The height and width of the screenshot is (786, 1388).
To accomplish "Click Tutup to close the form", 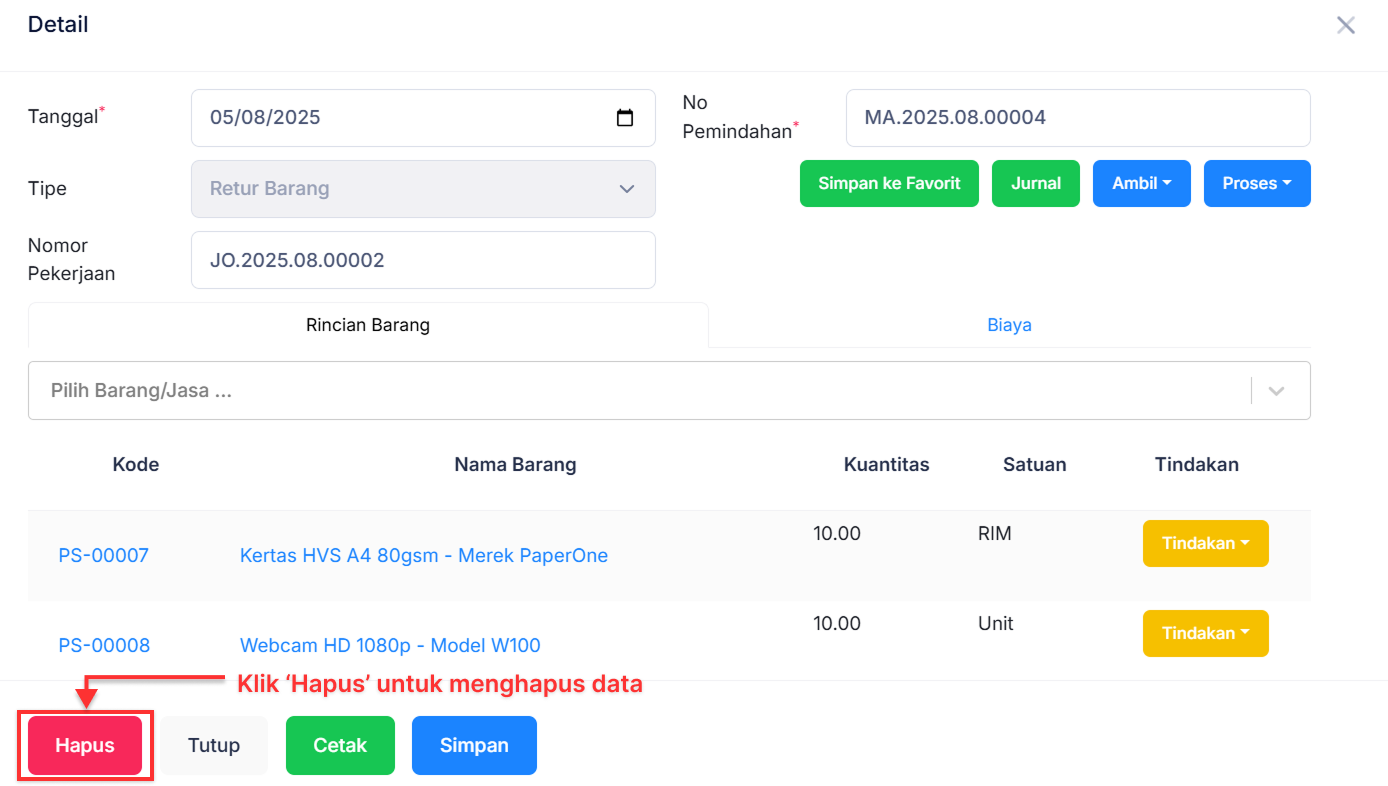I will click(x=214, y=745).
